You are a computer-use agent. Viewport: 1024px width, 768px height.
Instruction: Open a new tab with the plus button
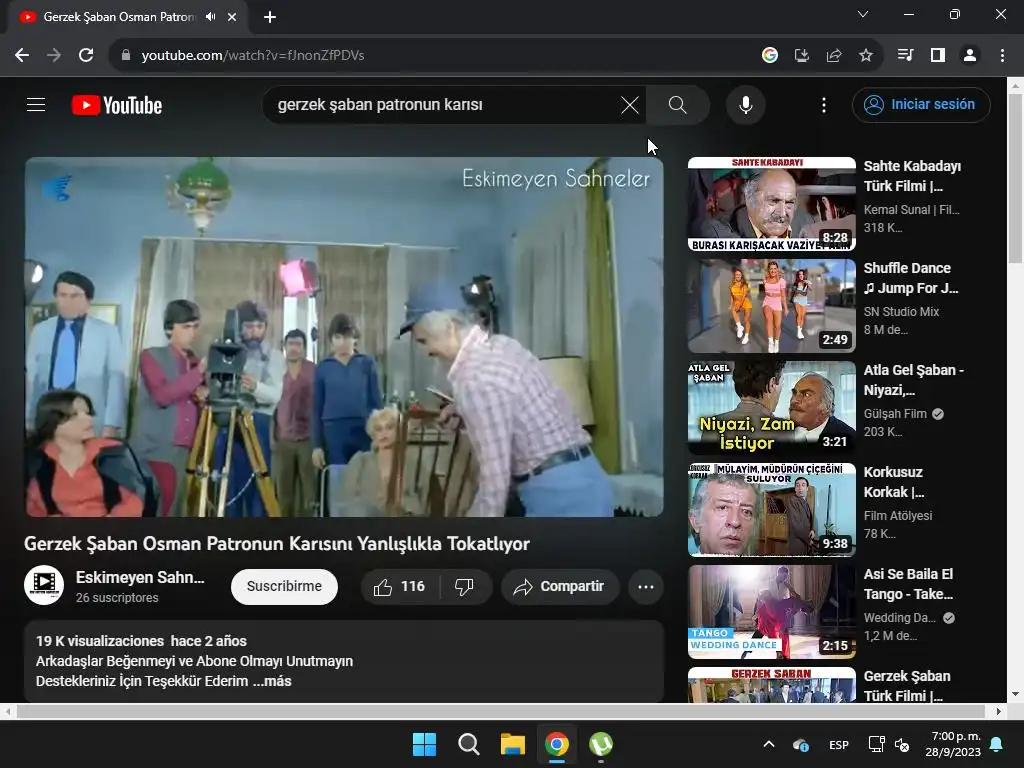(x=270, y=17)
